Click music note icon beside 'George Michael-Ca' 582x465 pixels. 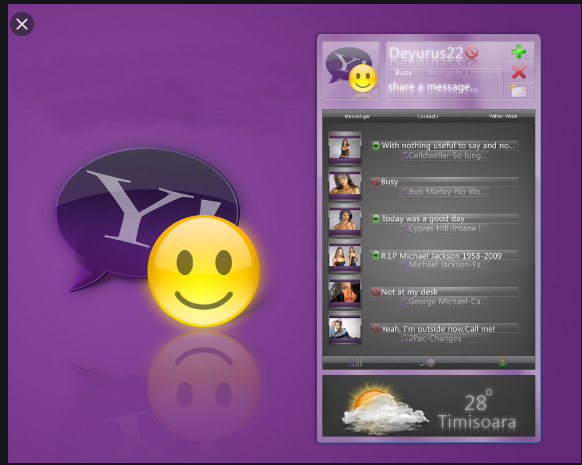coord(404,302)
